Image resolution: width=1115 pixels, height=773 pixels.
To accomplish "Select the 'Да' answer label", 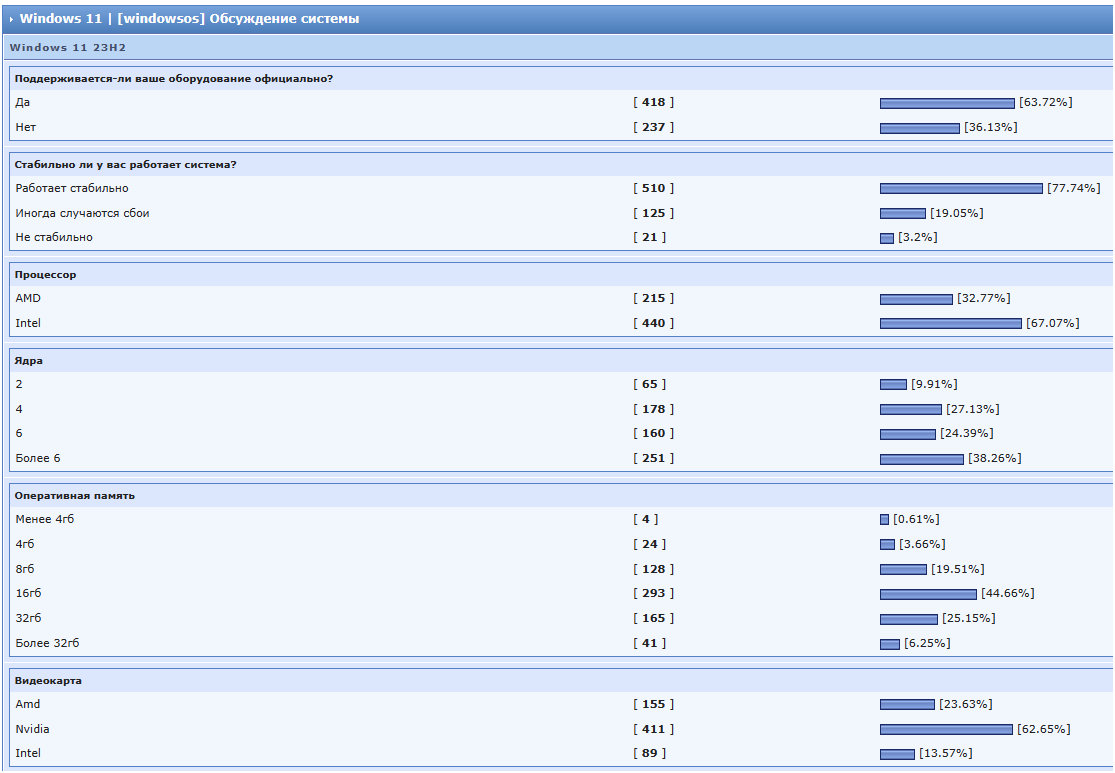I will pos(23,102).
